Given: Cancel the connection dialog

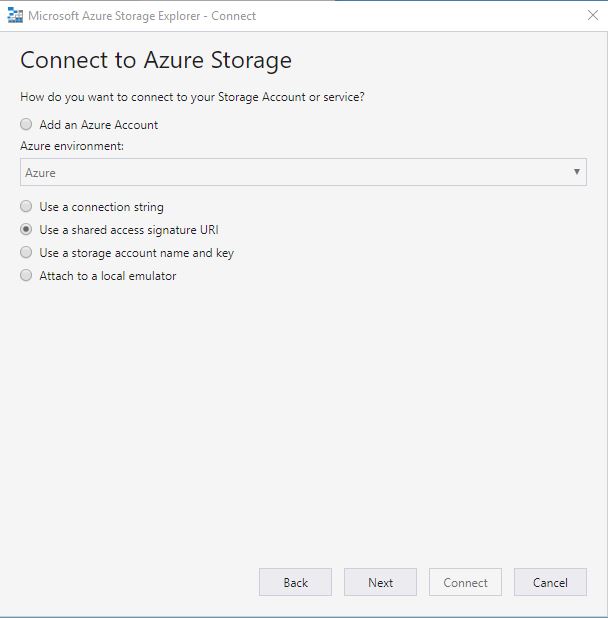Looking at the screenshot, I should pyautogui.click(x=550, y=582).
